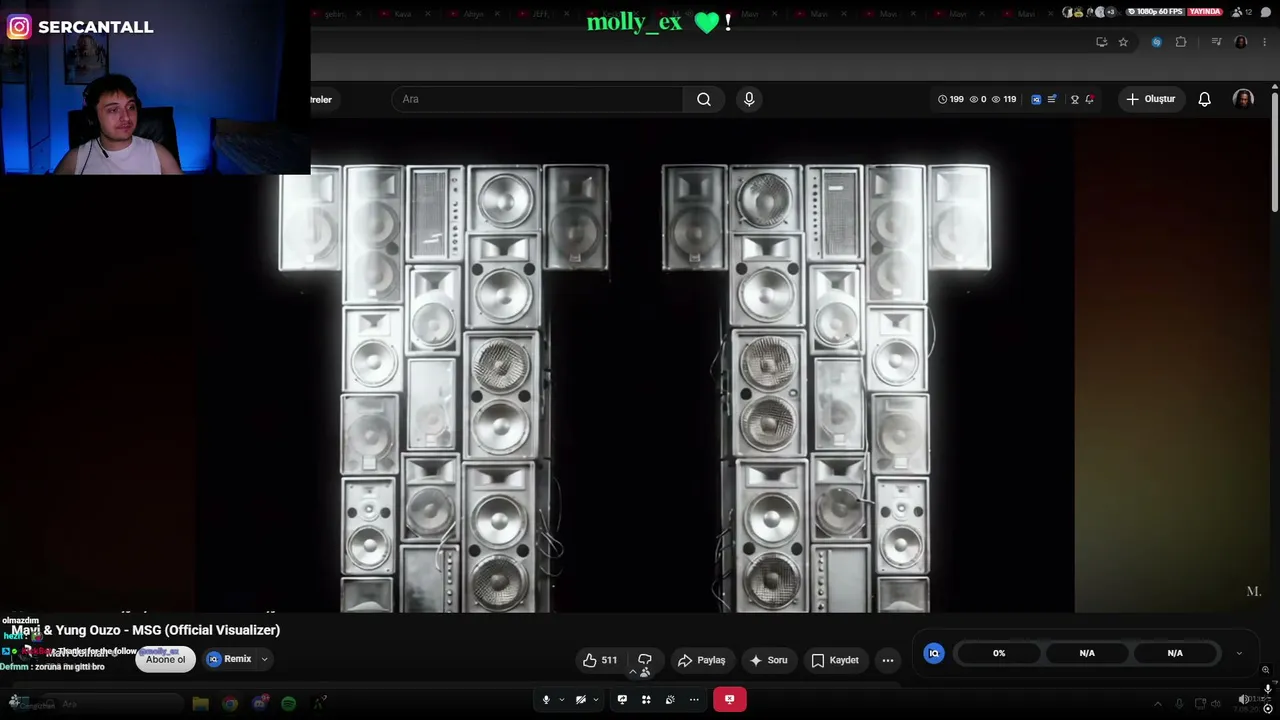Image resolution: width=1280 pixels, height=720 pixels.
Task: Open Chrome from the taskbar
Action: coord(230,703)
